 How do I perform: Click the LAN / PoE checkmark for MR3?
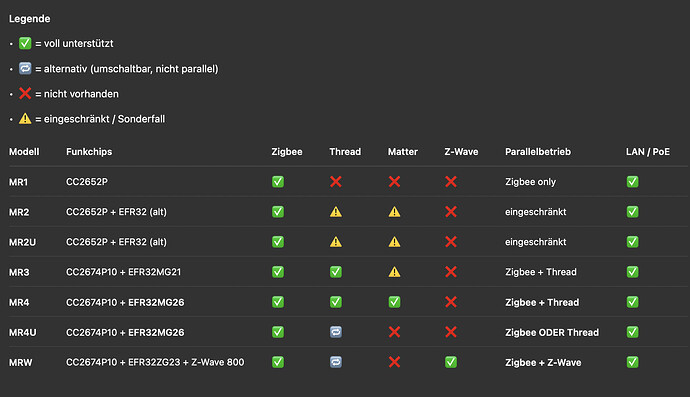(632, 272)
